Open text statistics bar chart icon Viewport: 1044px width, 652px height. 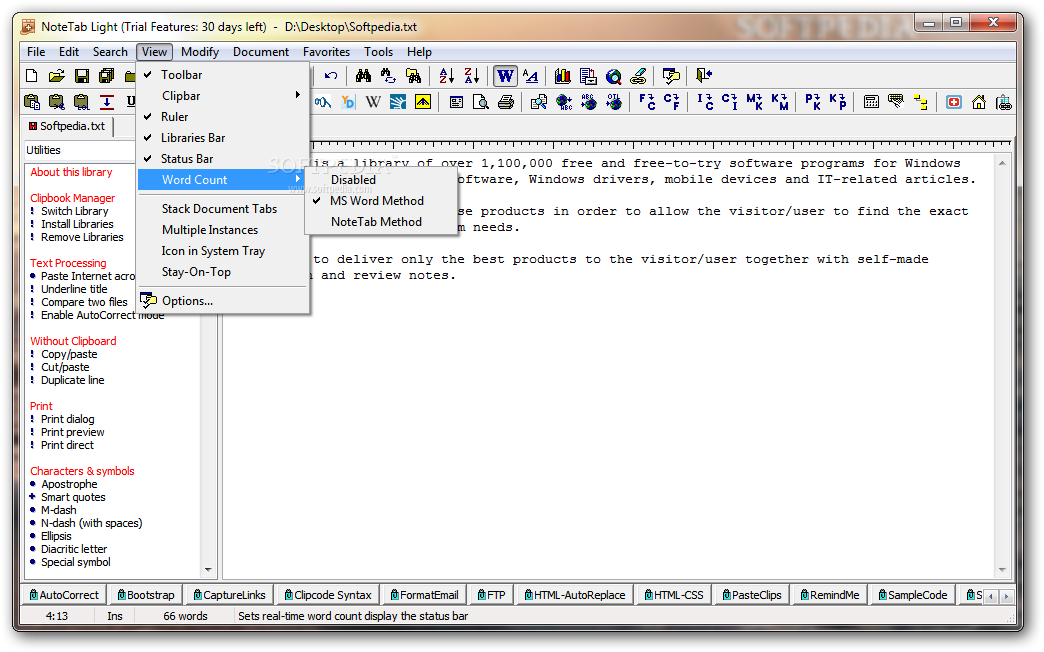click(563, 76)
